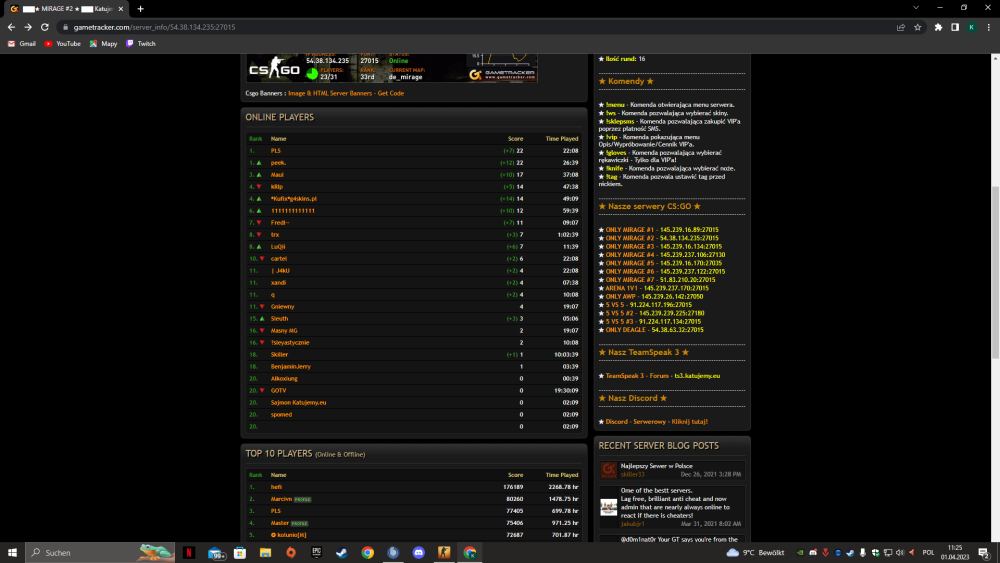The image size is (1000, 563).
Task: Open the Chrome extensions puzzle icon
Action: (938, 27)
